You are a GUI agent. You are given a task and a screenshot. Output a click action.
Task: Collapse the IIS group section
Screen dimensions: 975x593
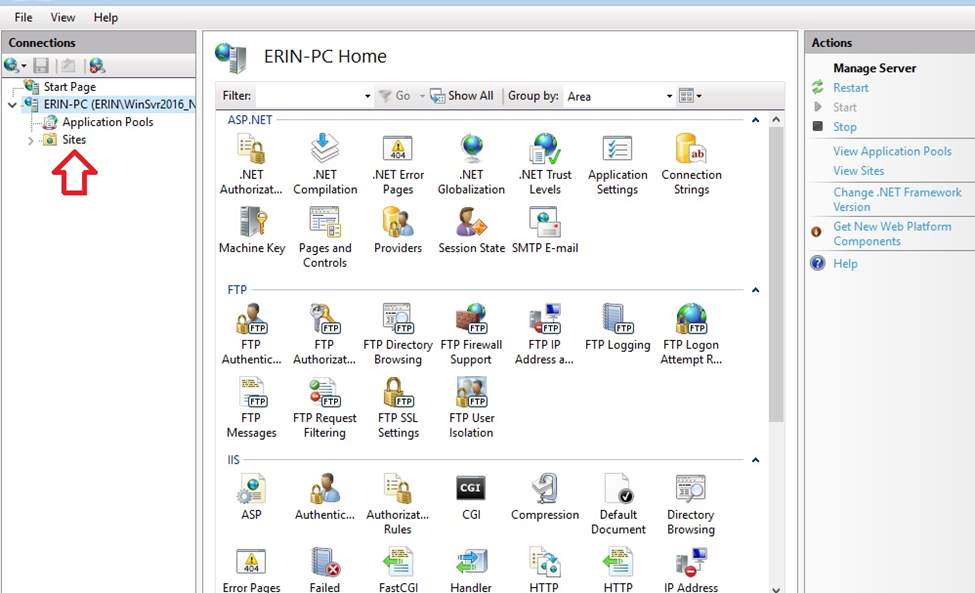756,460
